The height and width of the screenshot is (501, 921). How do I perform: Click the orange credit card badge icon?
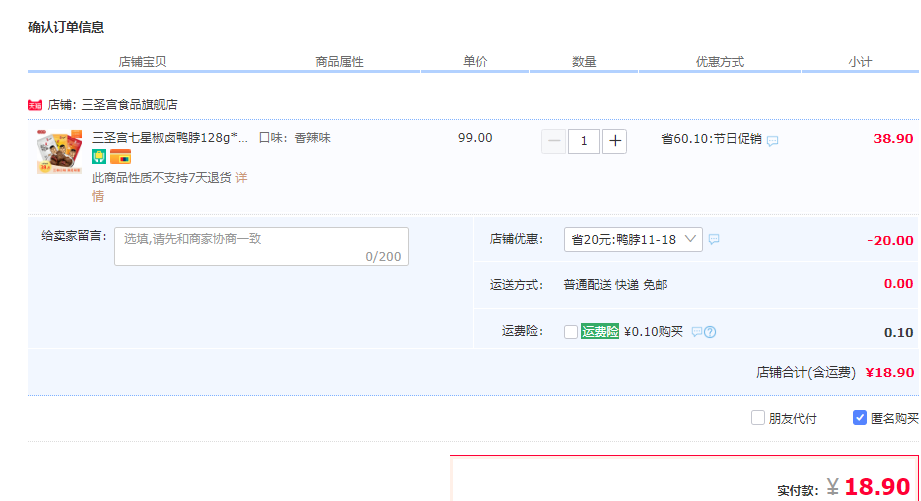click(x=120, y=157)
